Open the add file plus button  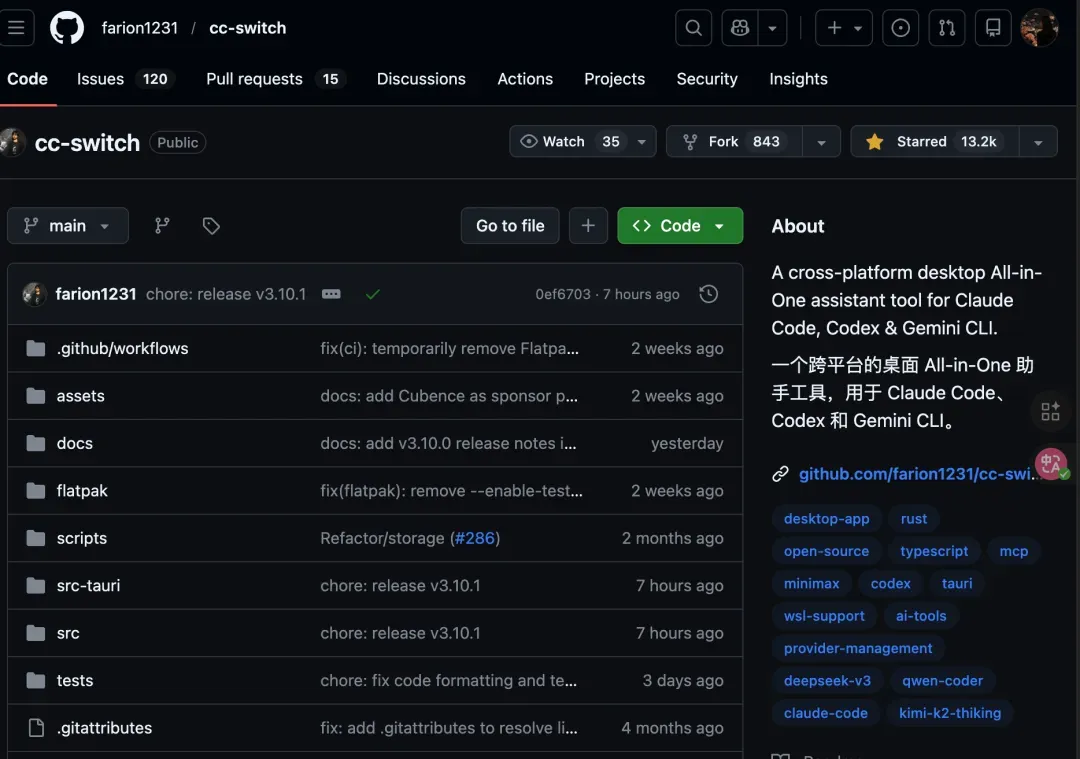pyautogui.click(x=588, y=226)
